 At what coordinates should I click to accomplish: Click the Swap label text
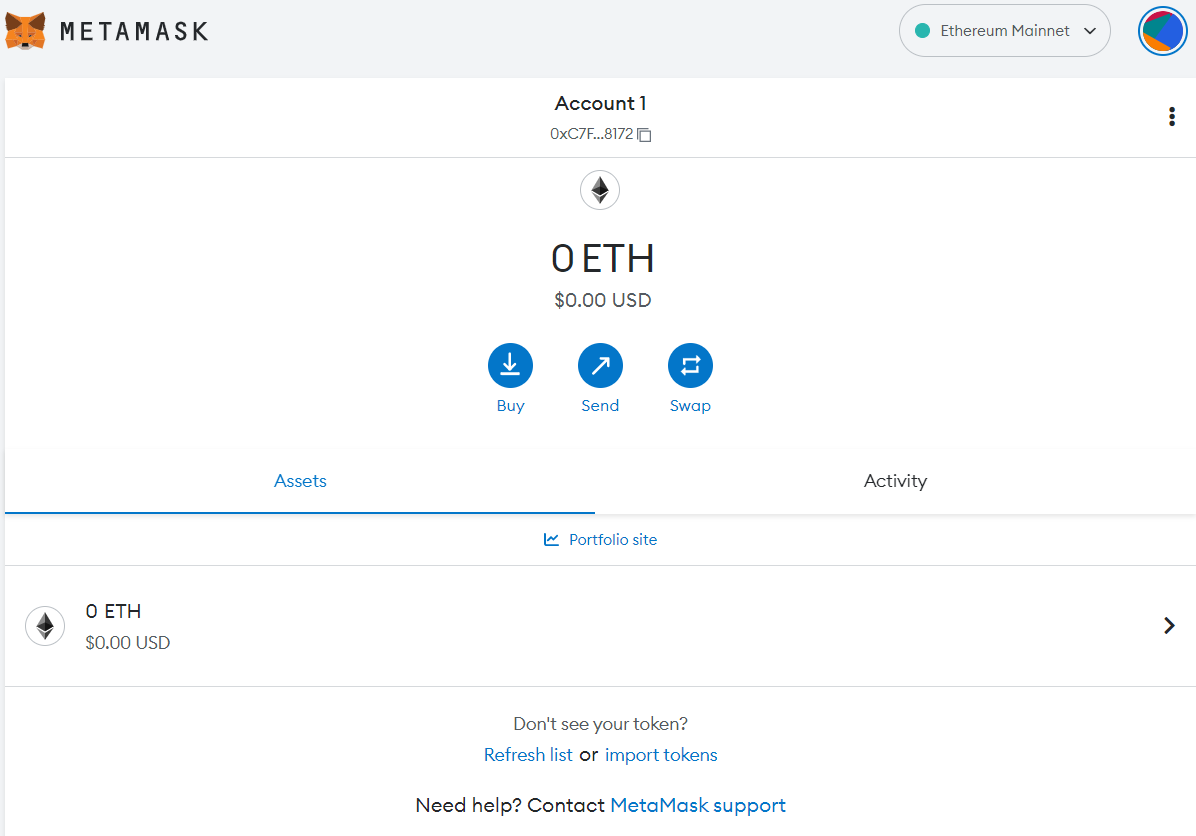coord(690,406)
